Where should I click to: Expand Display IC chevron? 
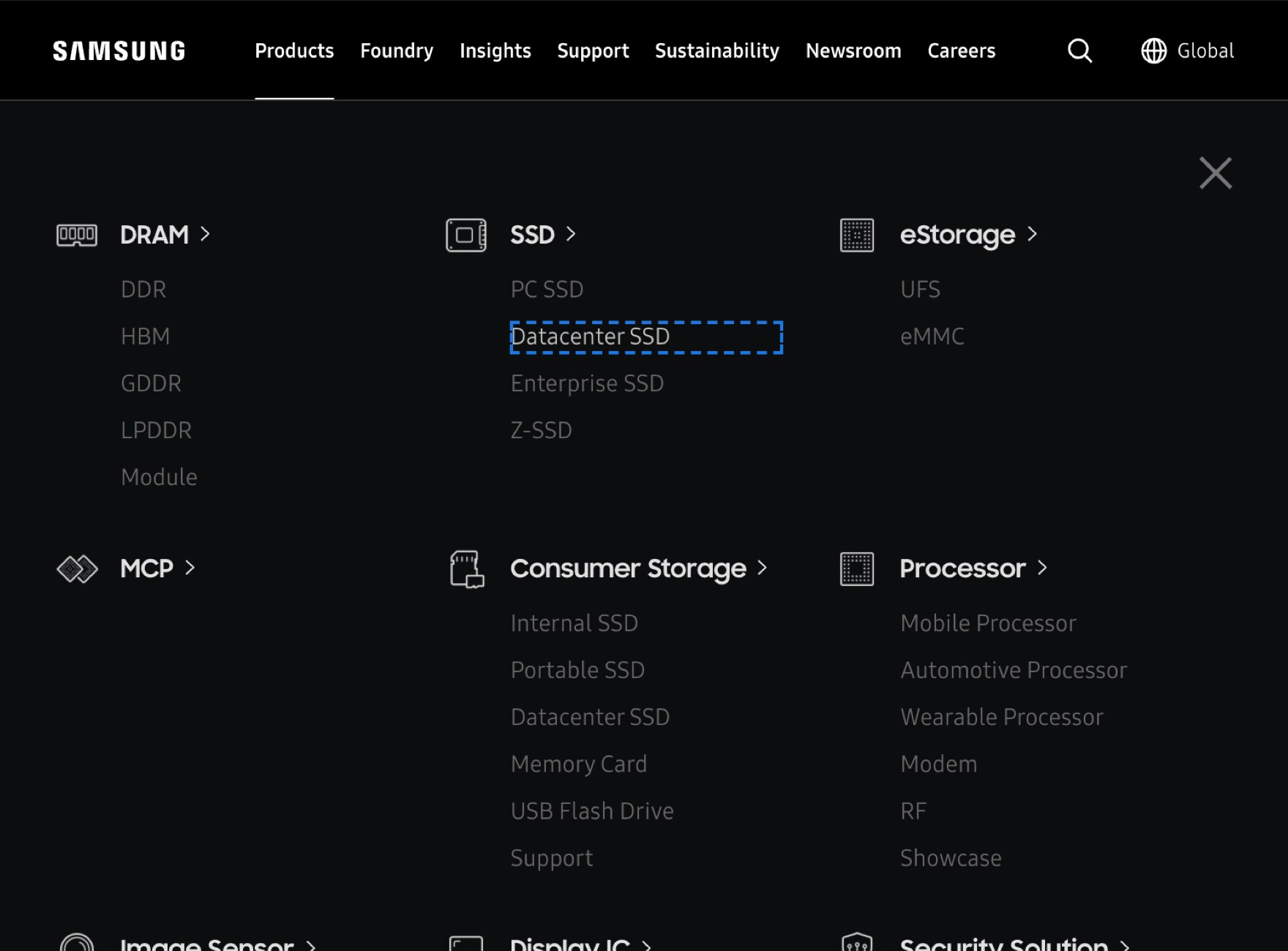[x=646, y=944]
